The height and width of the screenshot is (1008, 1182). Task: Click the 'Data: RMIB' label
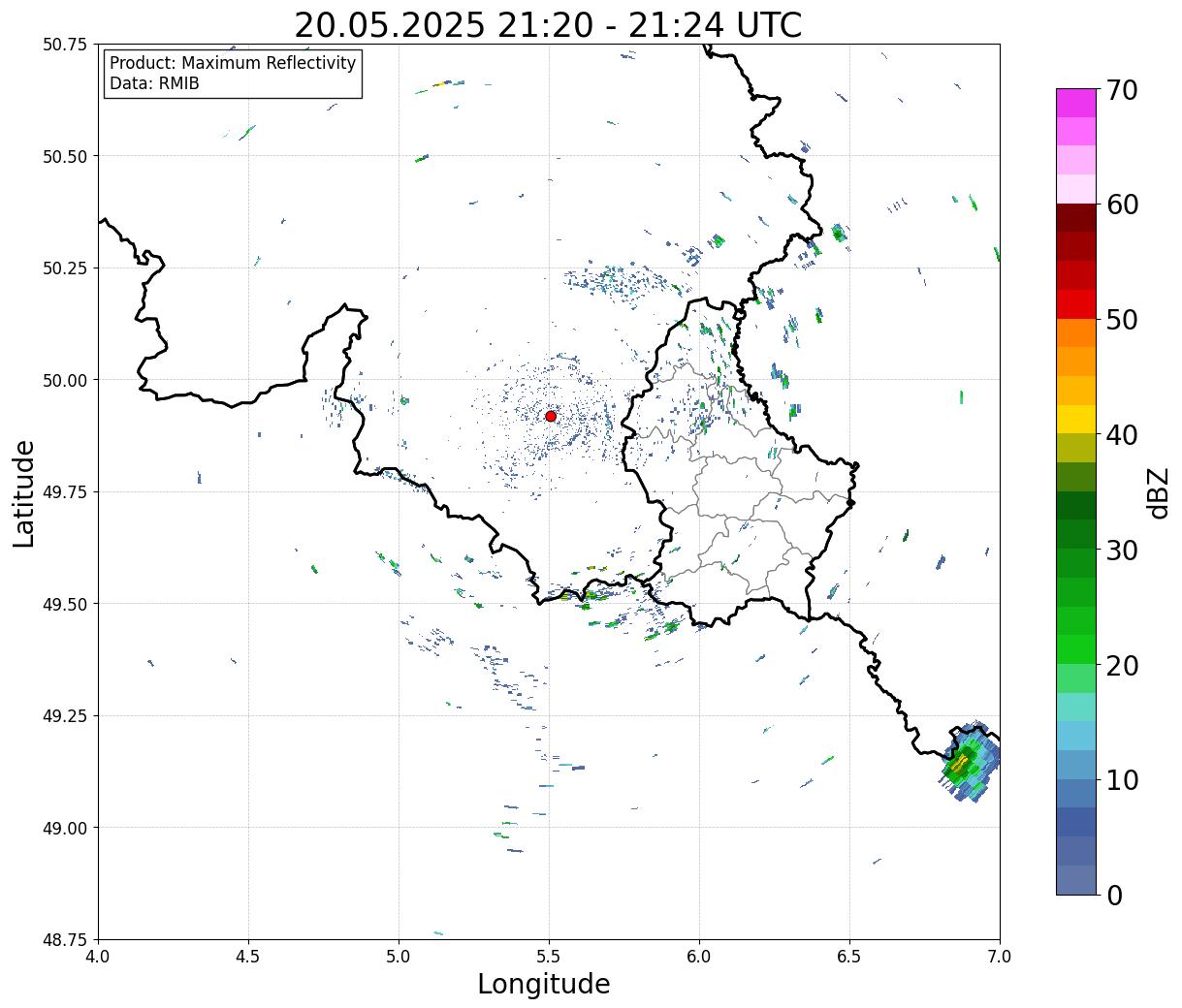[154, 83]
